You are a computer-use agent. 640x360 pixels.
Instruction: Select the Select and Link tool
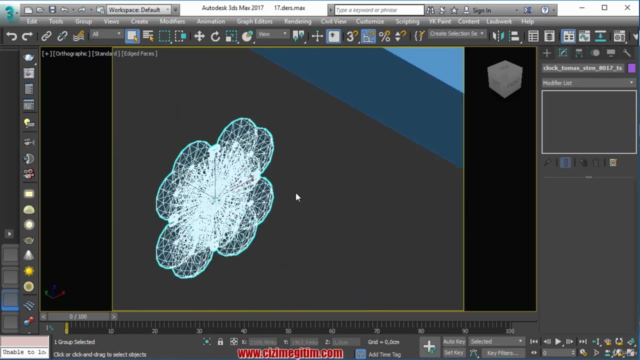point(46,36)
